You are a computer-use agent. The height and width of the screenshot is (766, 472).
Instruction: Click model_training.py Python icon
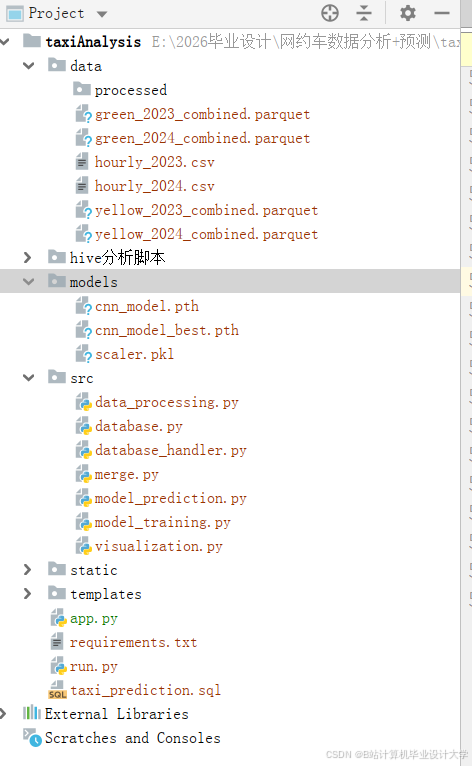[x=84, y=522]
